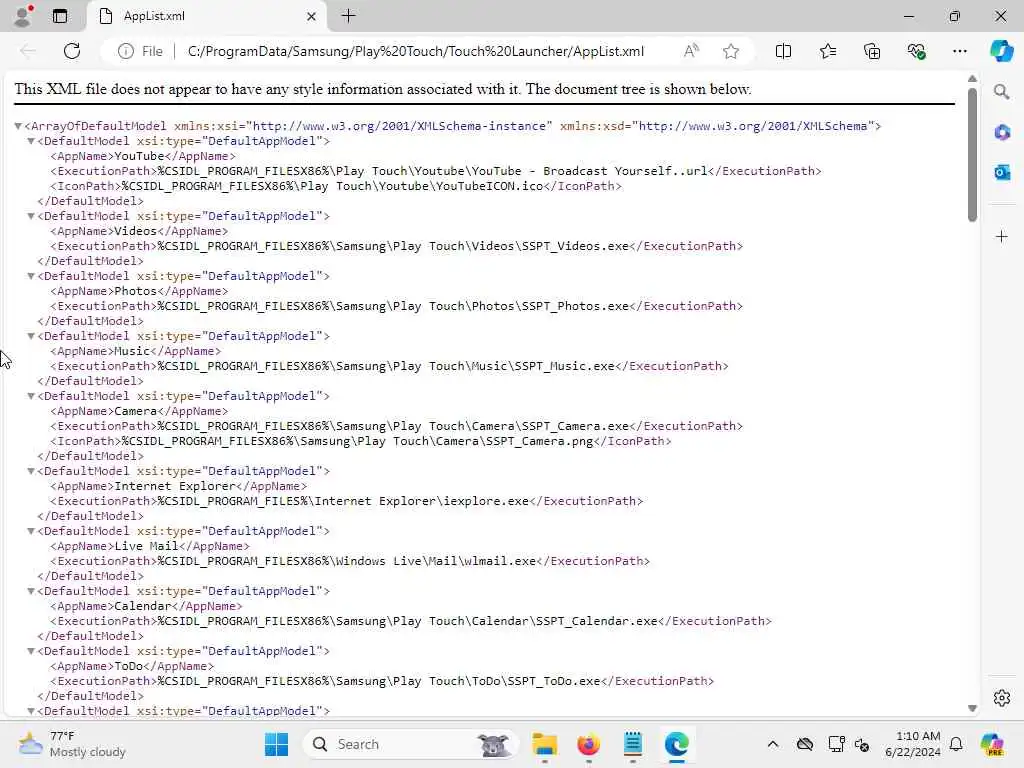Open Notepad app on taskbar

point(632,744)
